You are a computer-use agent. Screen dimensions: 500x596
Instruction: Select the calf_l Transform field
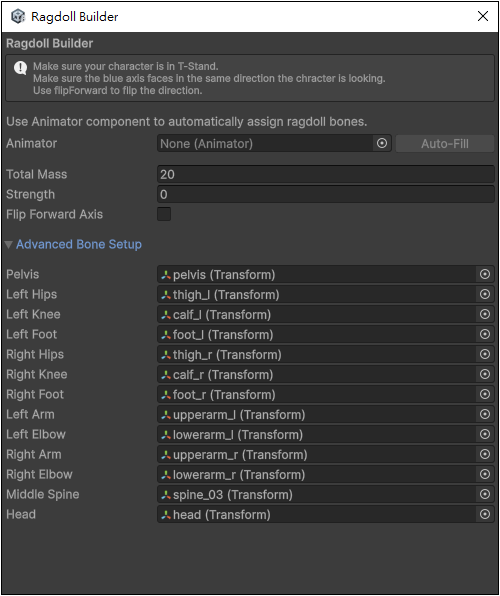point(316,314)
